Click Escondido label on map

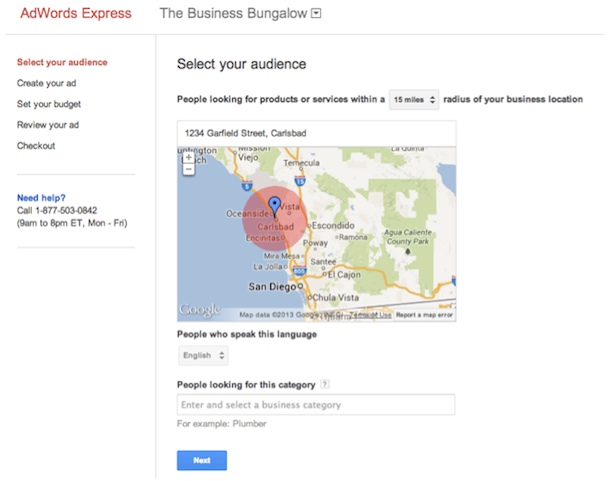pyautogui.click(x=333, y=225)
